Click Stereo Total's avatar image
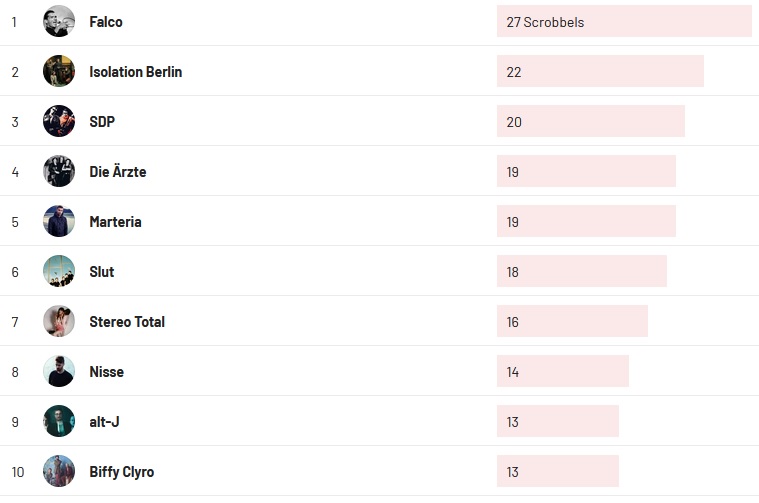 pyautogui.click(x=59, y=321)
